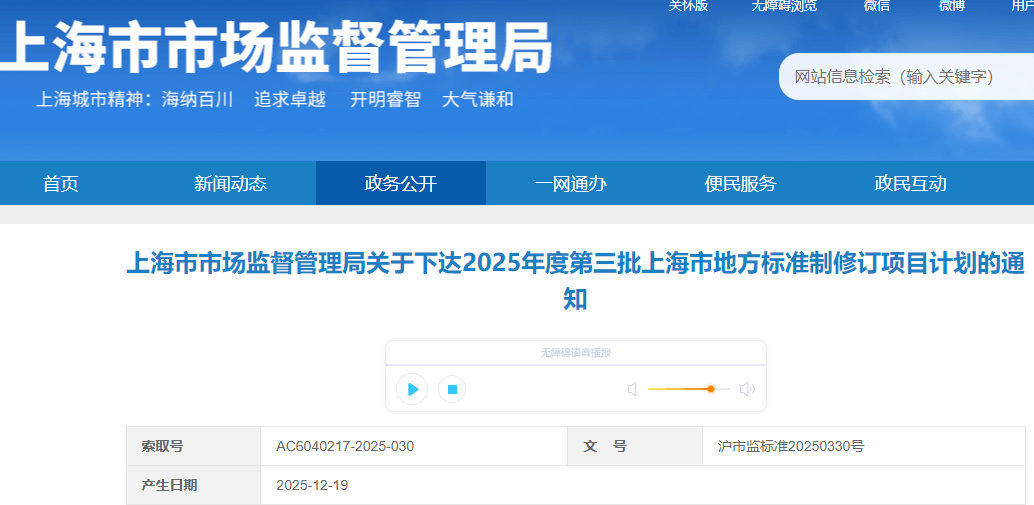This screenshot has width=1034, height=505.
Task: Open the 便民服务 navigation tab
Action: pyautogui.click(x=741, y=183)
